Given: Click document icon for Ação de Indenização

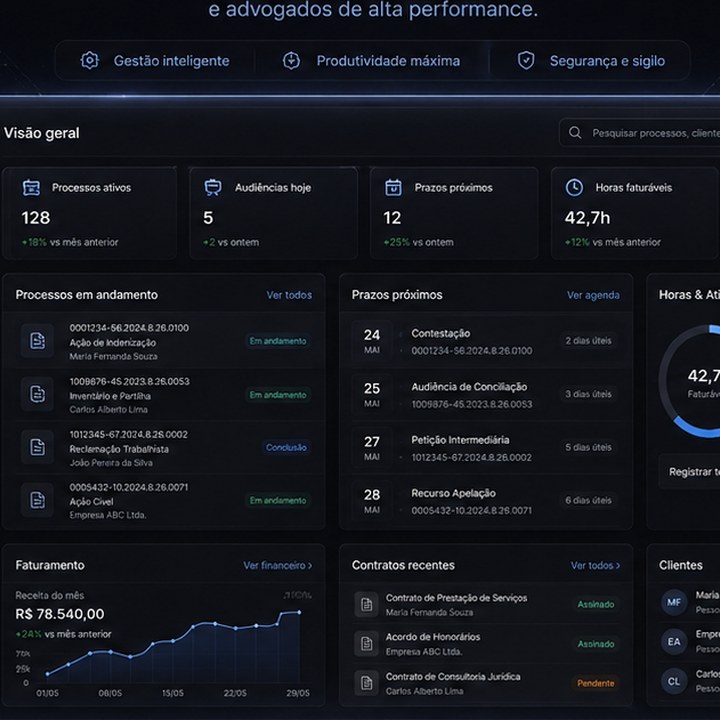Looking at the screenshot, I should point(37,341).
